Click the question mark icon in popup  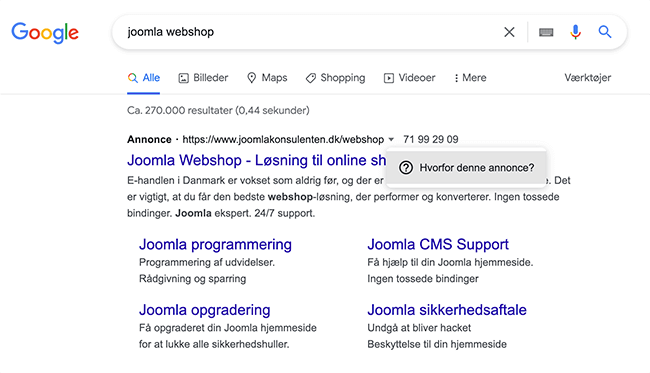coord(406,167)
